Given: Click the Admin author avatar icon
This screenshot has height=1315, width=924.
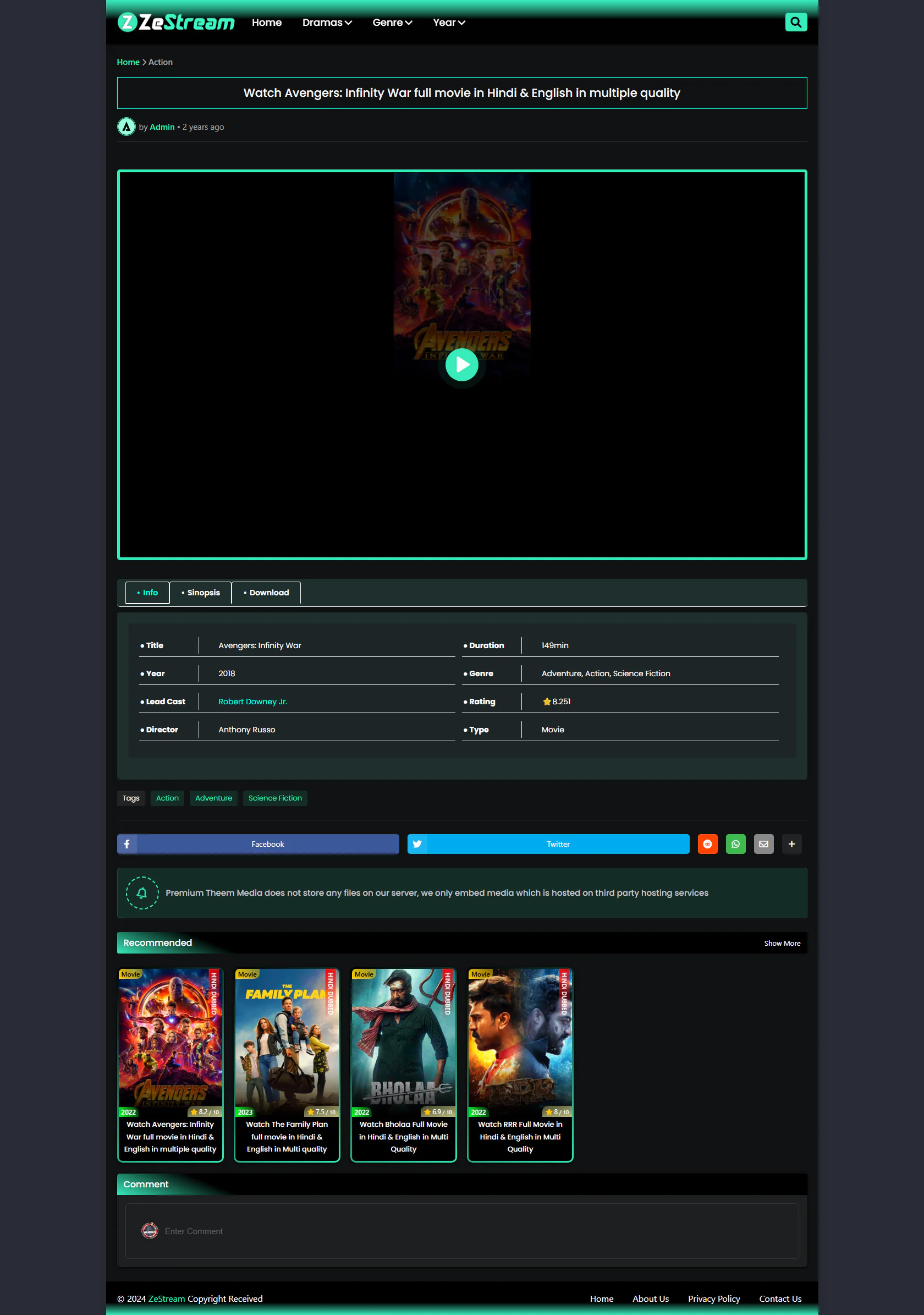Looking at the screenshot, I should (126, 127).
